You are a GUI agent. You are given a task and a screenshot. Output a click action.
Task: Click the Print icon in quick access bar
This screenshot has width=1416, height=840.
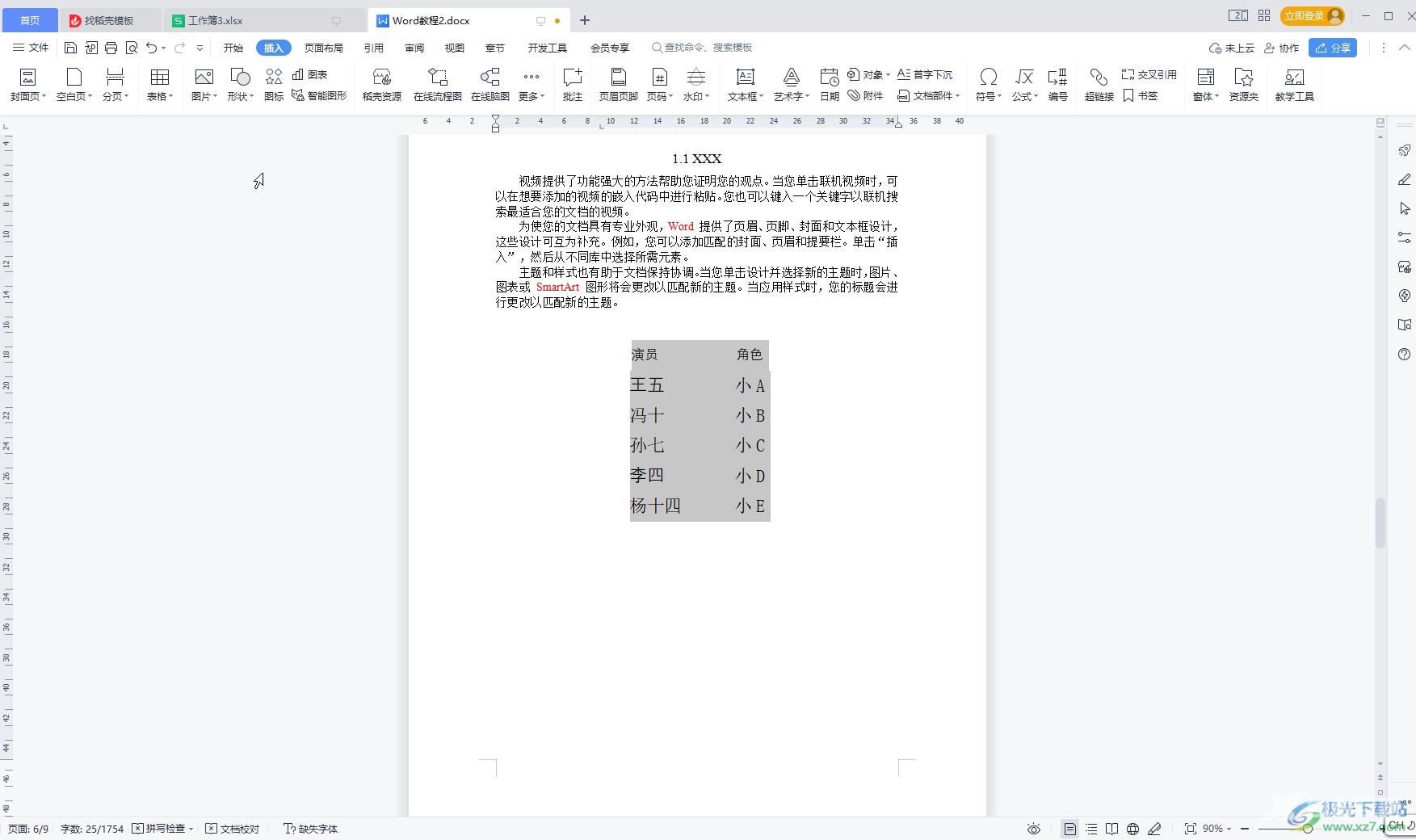point(111,48)
